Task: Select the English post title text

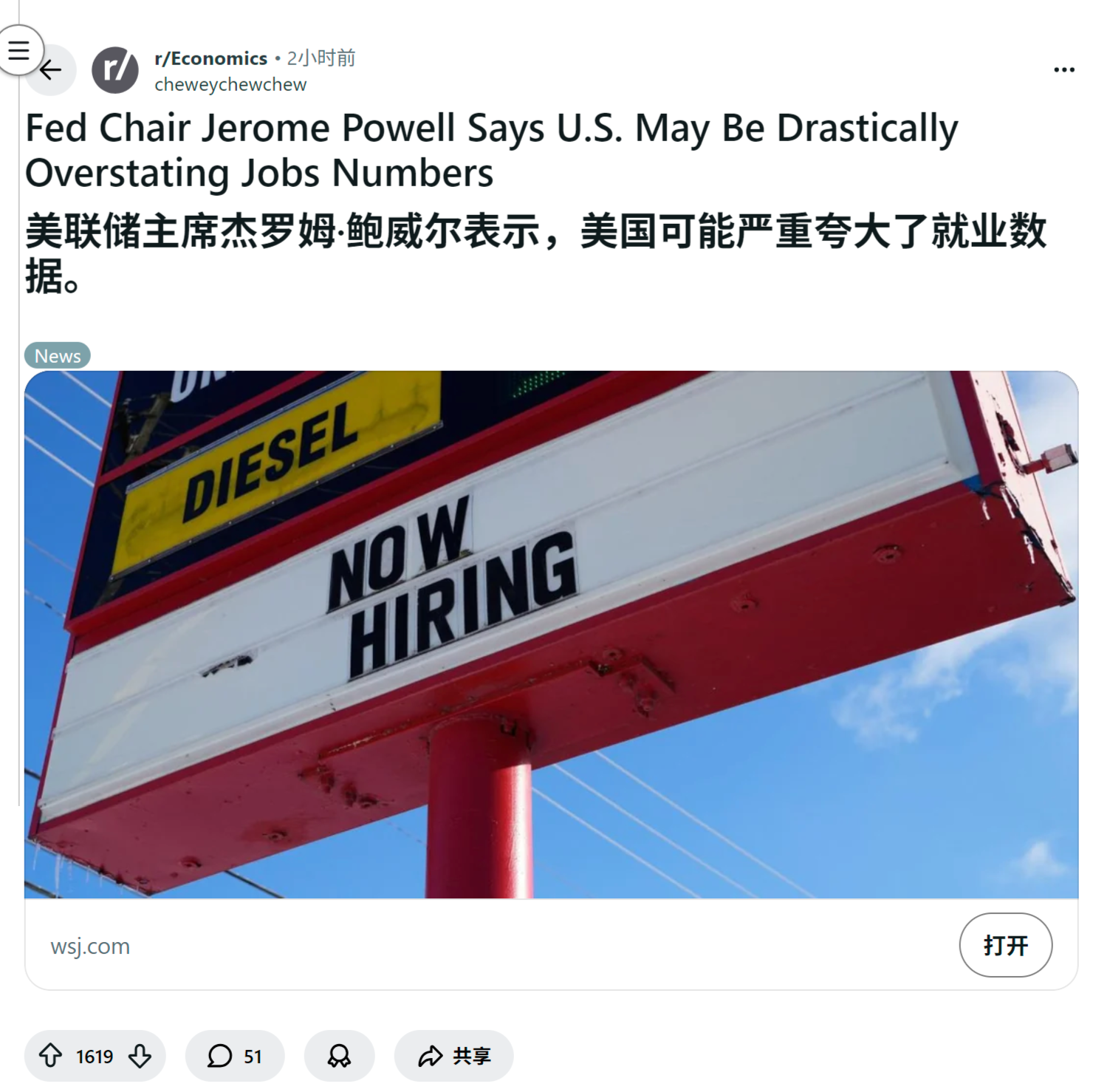Action: click(x=492, y=151)
